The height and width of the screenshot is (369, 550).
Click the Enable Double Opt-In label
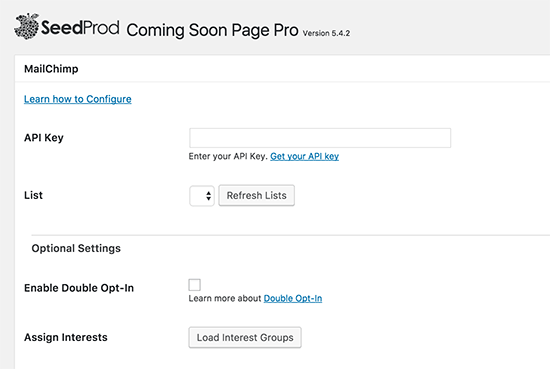tap(79, 288)
